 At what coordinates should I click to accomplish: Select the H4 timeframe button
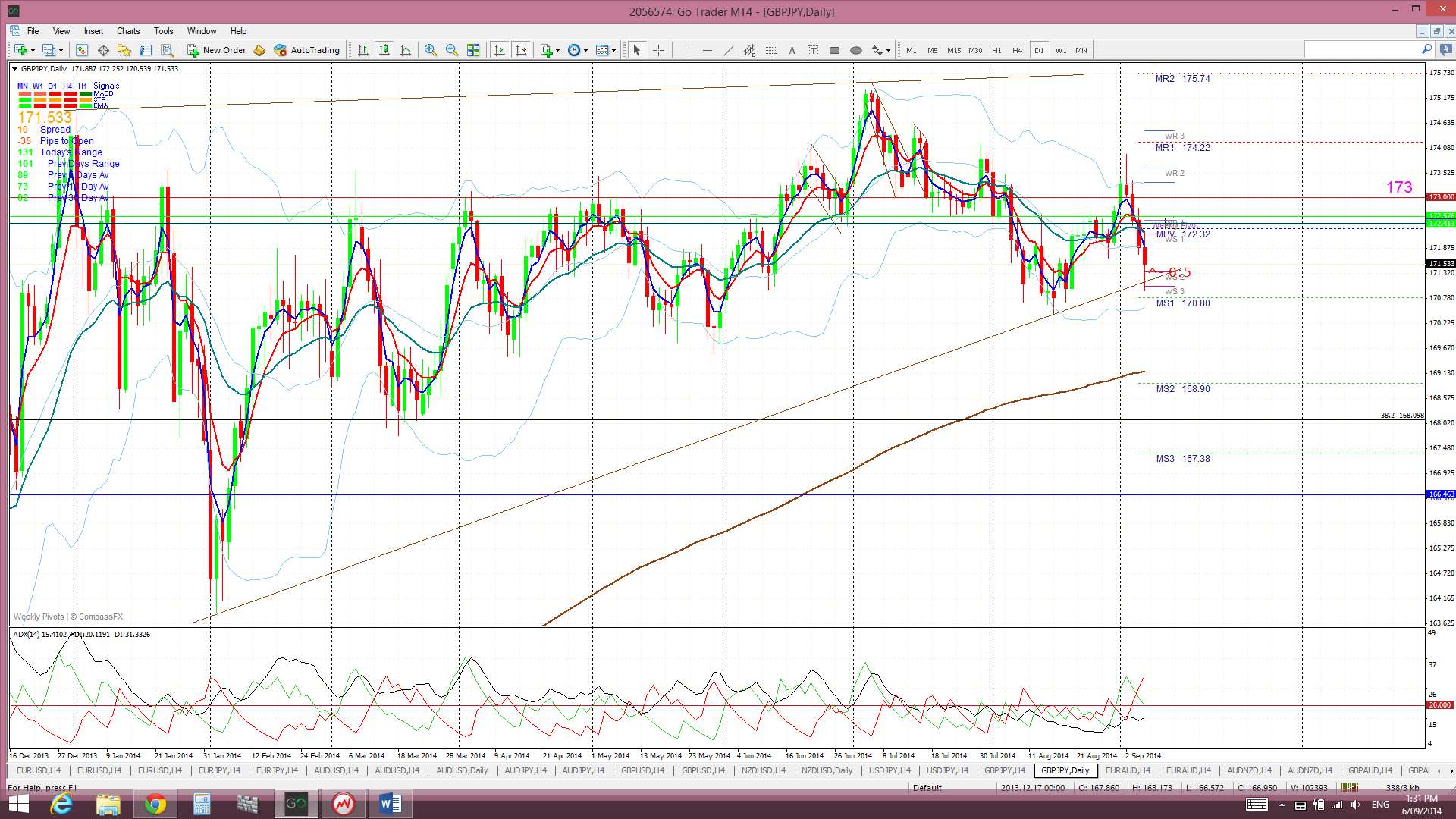click(x=1017, y=50)
